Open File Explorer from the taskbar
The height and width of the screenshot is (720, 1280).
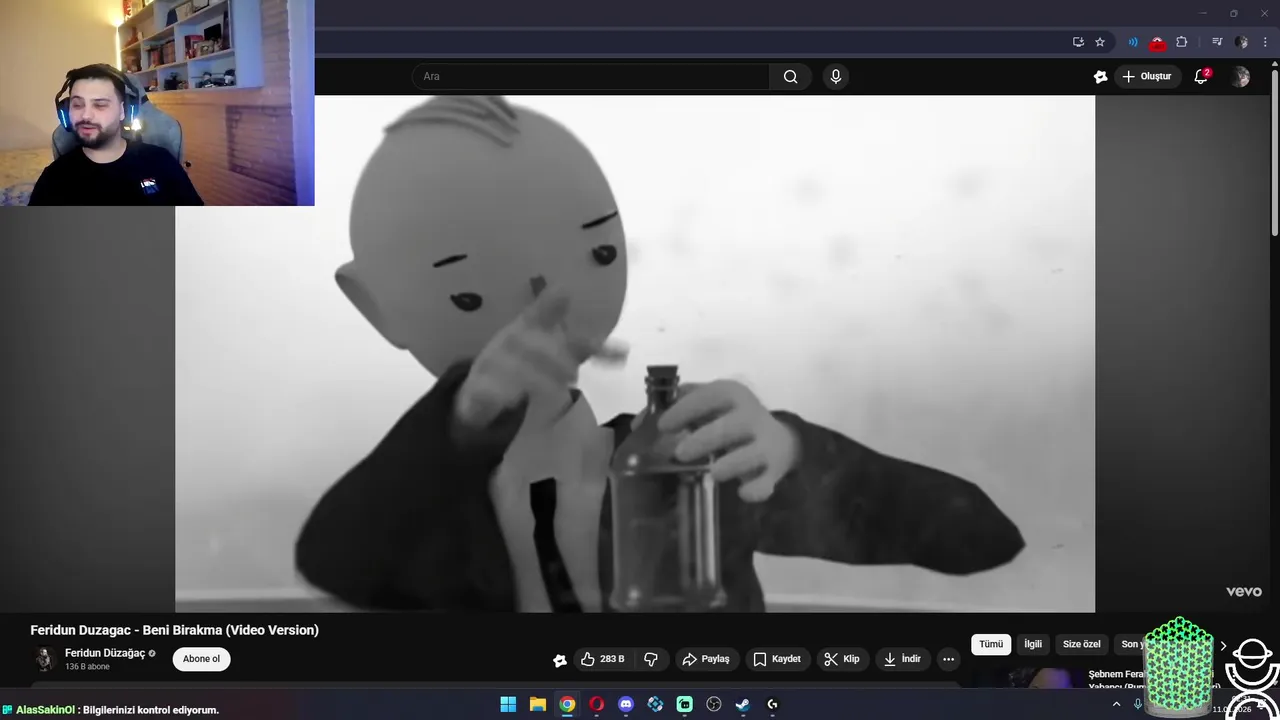coord(537,704)
